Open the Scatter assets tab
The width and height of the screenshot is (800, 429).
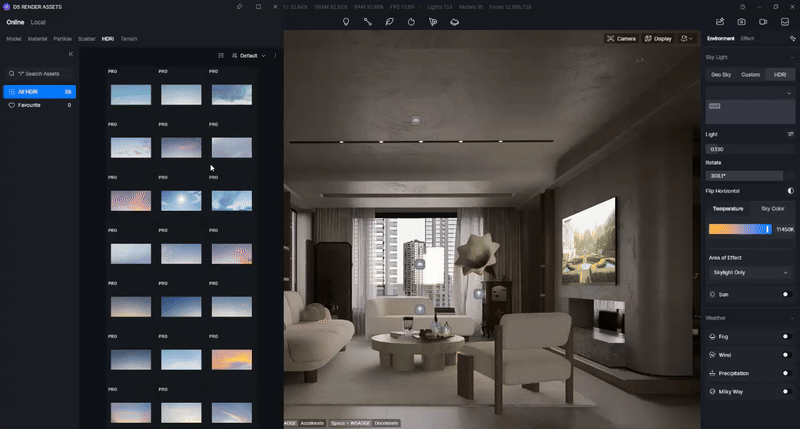click(x=87, y=39)
